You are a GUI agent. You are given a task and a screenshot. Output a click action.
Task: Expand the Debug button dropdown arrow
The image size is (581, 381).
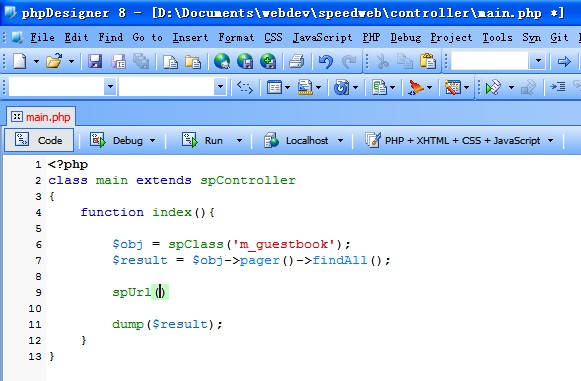pyautogui.click(x=152, y=140)
